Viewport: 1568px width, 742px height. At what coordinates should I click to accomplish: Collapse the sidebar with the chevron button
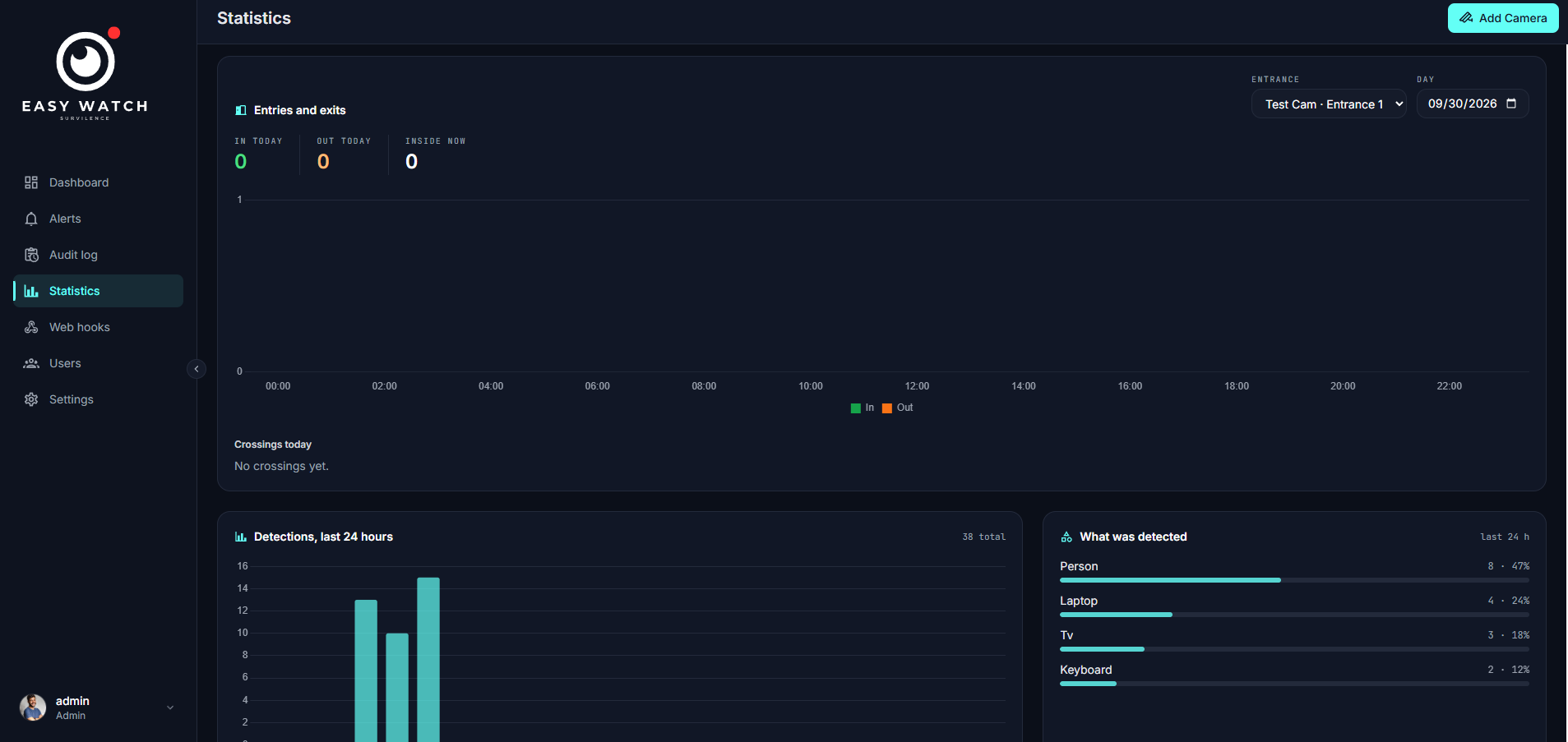coord(197,369)
